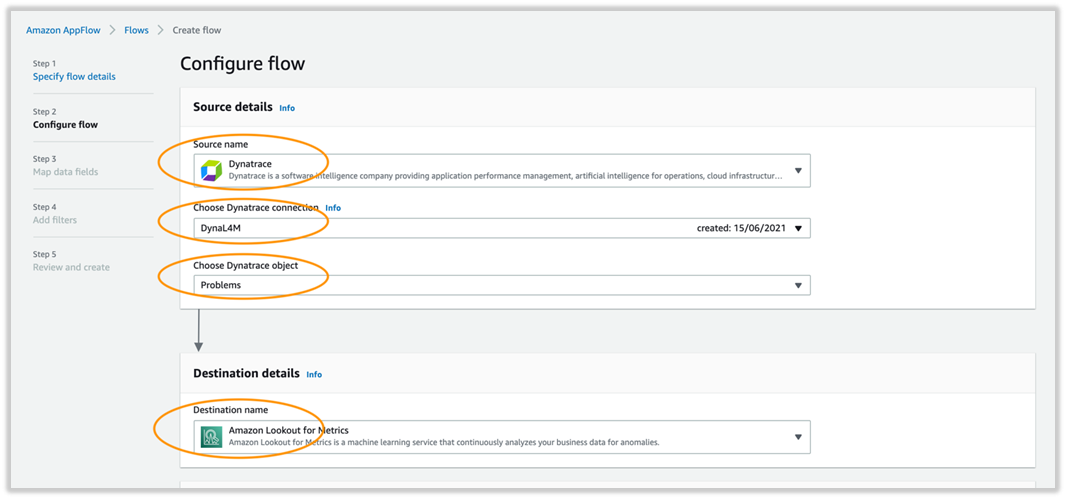Click the Source name label
Viewport: 1066px width, 499px height.
(x=220, y=144)
